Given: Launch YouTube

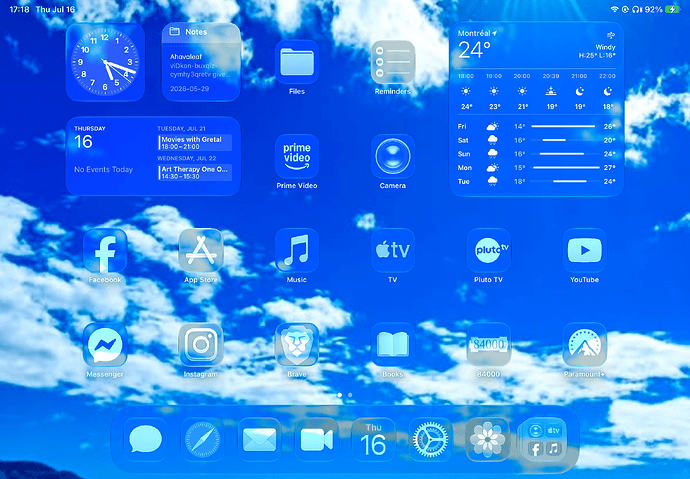Looking at the screenshot, I should tap(584, 250).
